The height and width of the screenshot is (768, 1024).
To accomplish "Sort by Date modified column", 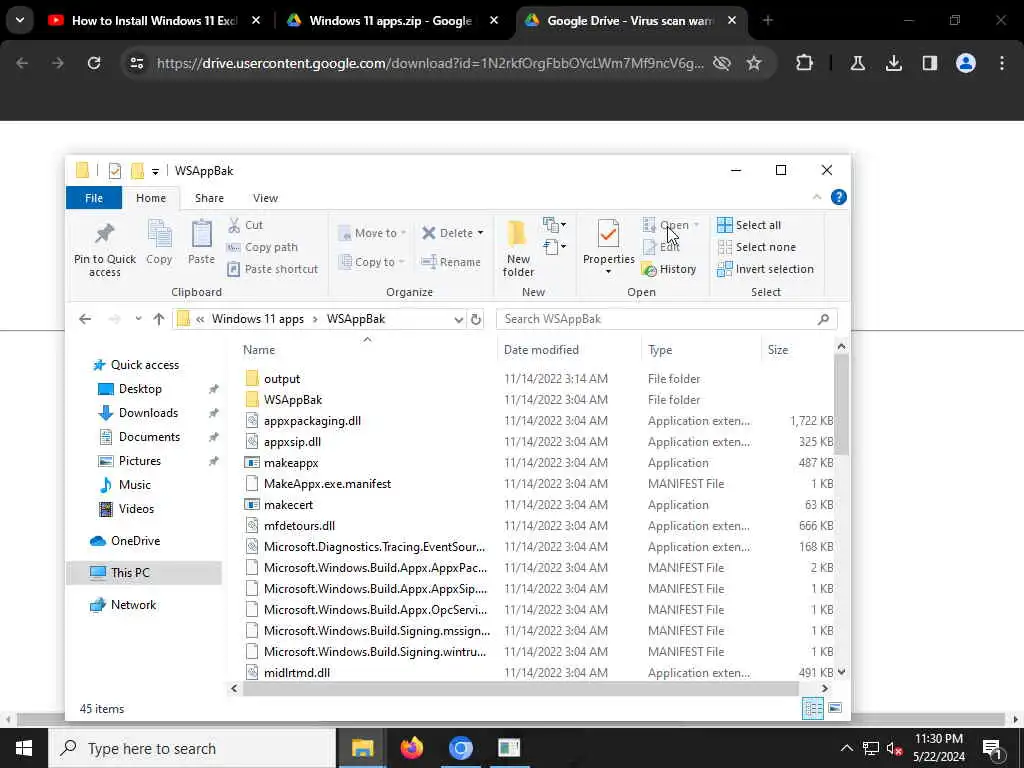I will tap(541, 350).
